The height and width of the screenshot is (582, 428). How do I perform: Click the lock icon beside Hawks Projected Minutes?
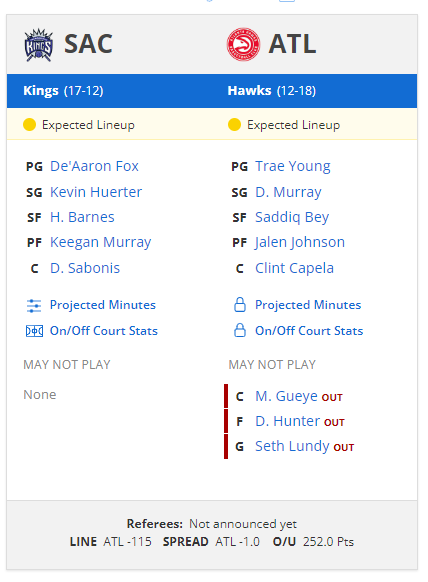point(240,305)
